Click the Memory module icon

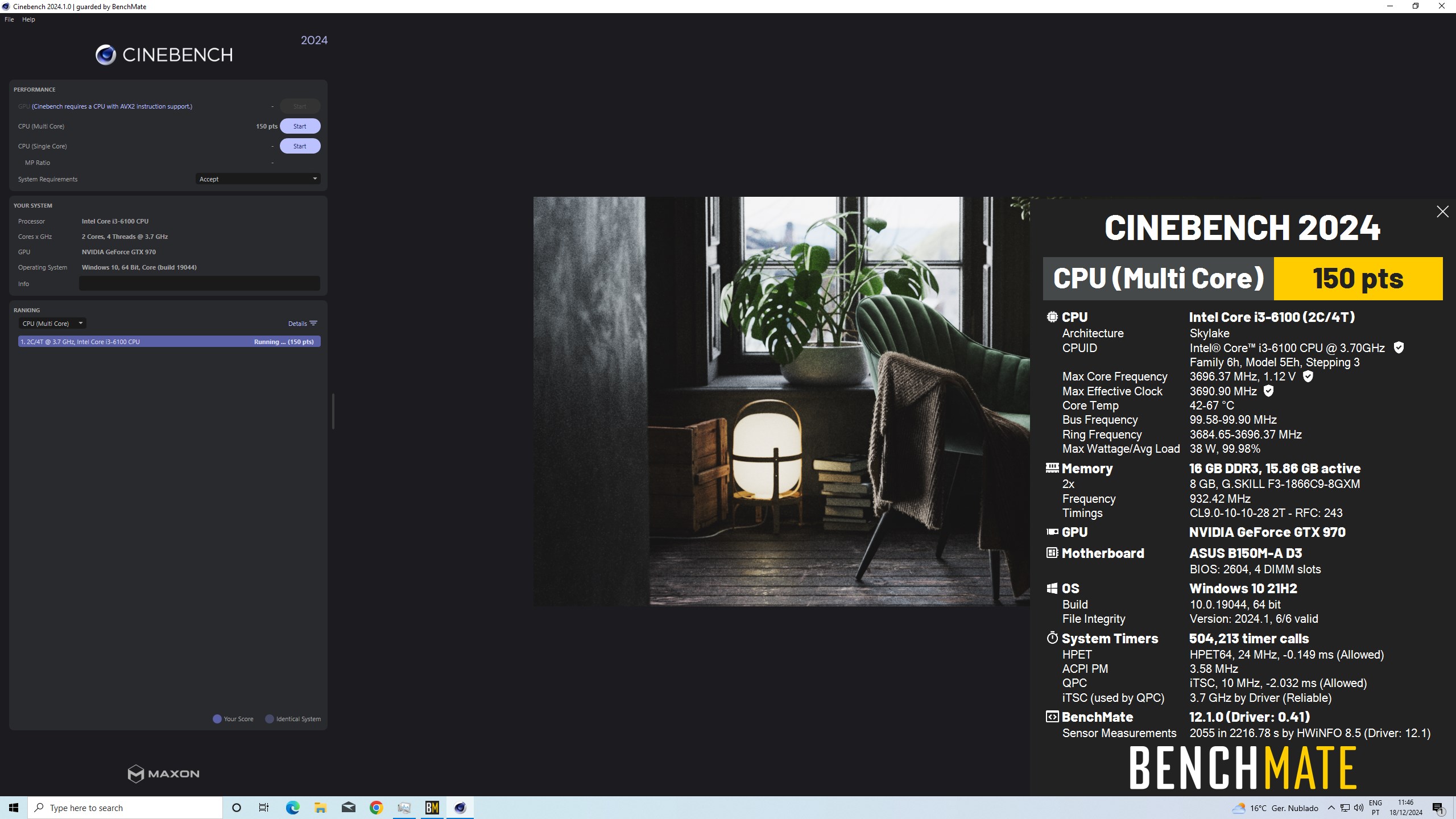(x=1052, y=468)
